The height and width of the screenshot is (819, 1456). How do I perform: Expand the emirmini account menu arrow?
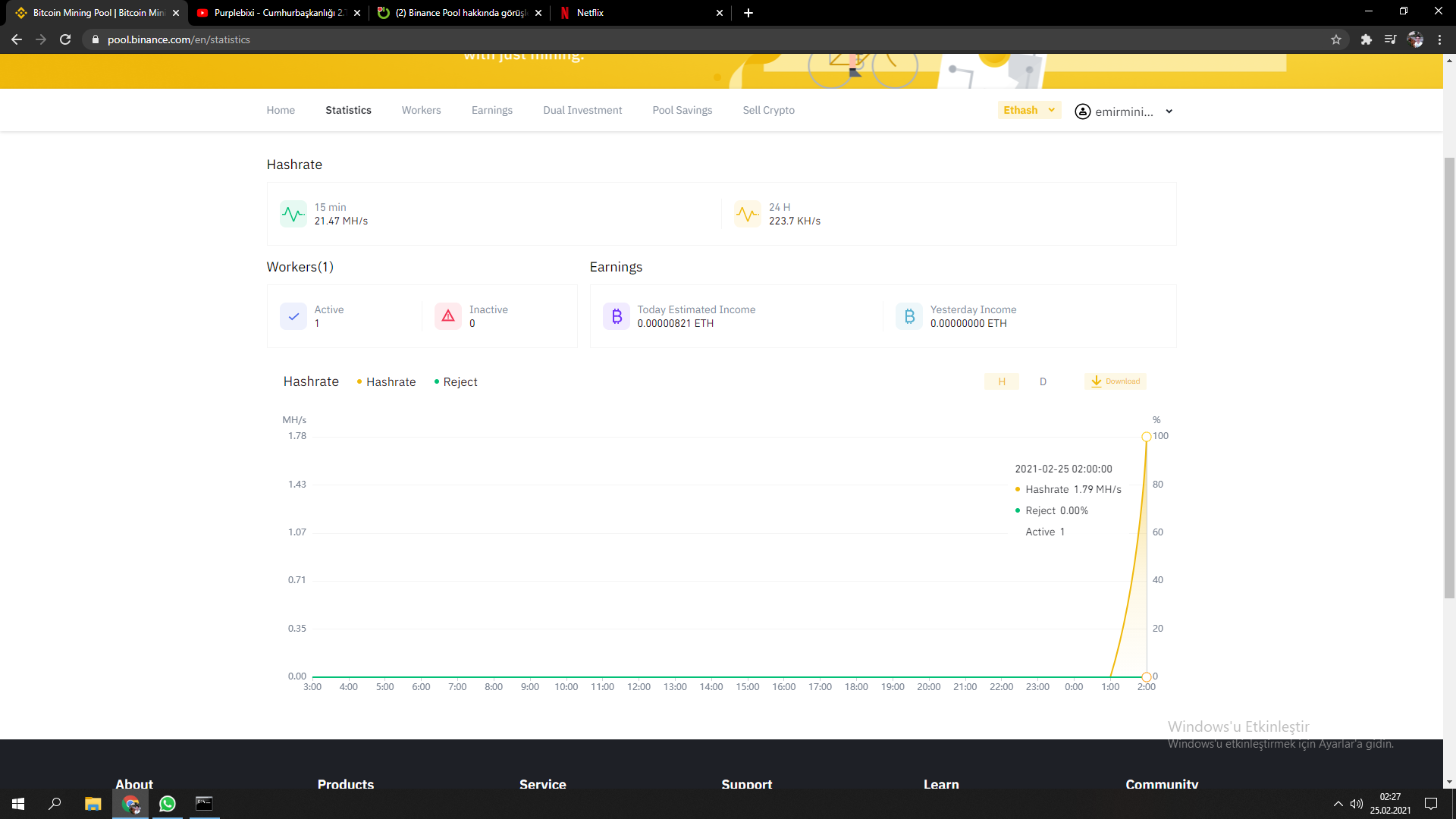pos(1169,111)
